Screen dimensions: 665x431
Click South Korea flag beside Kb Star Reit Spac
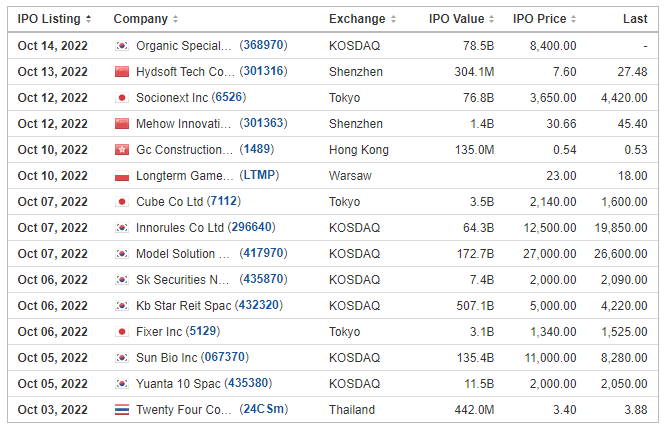coord(122,305)
